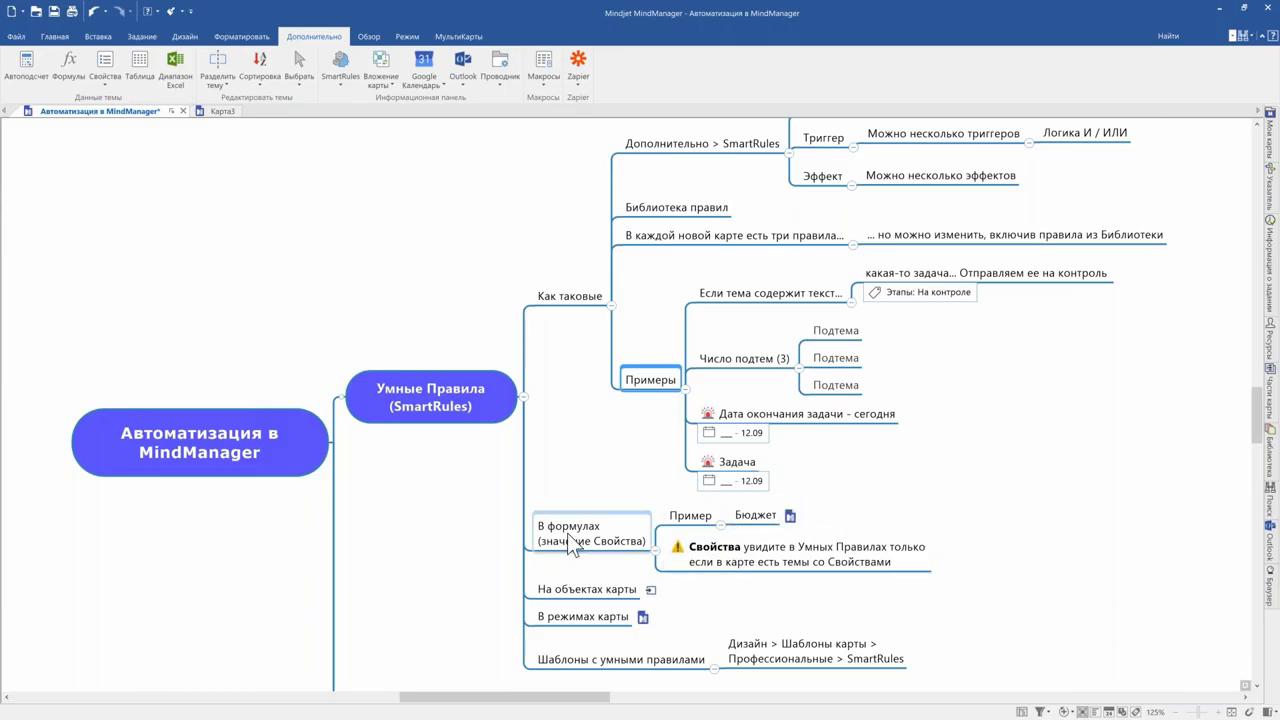Switch to the Вставка ribbon tab
The height and width of the screenshot is (720, 1280).
click(98, 36)
